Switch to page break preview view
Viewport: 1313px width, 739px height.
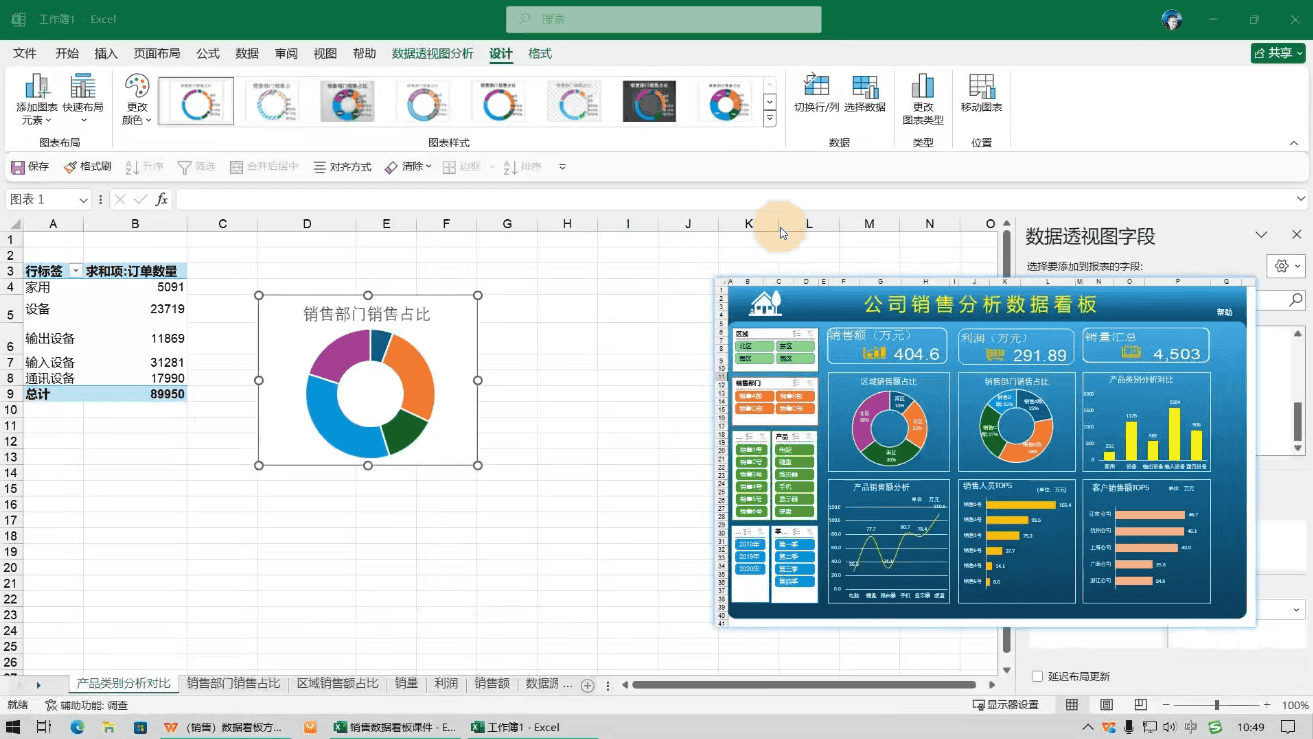[1140, 705]
